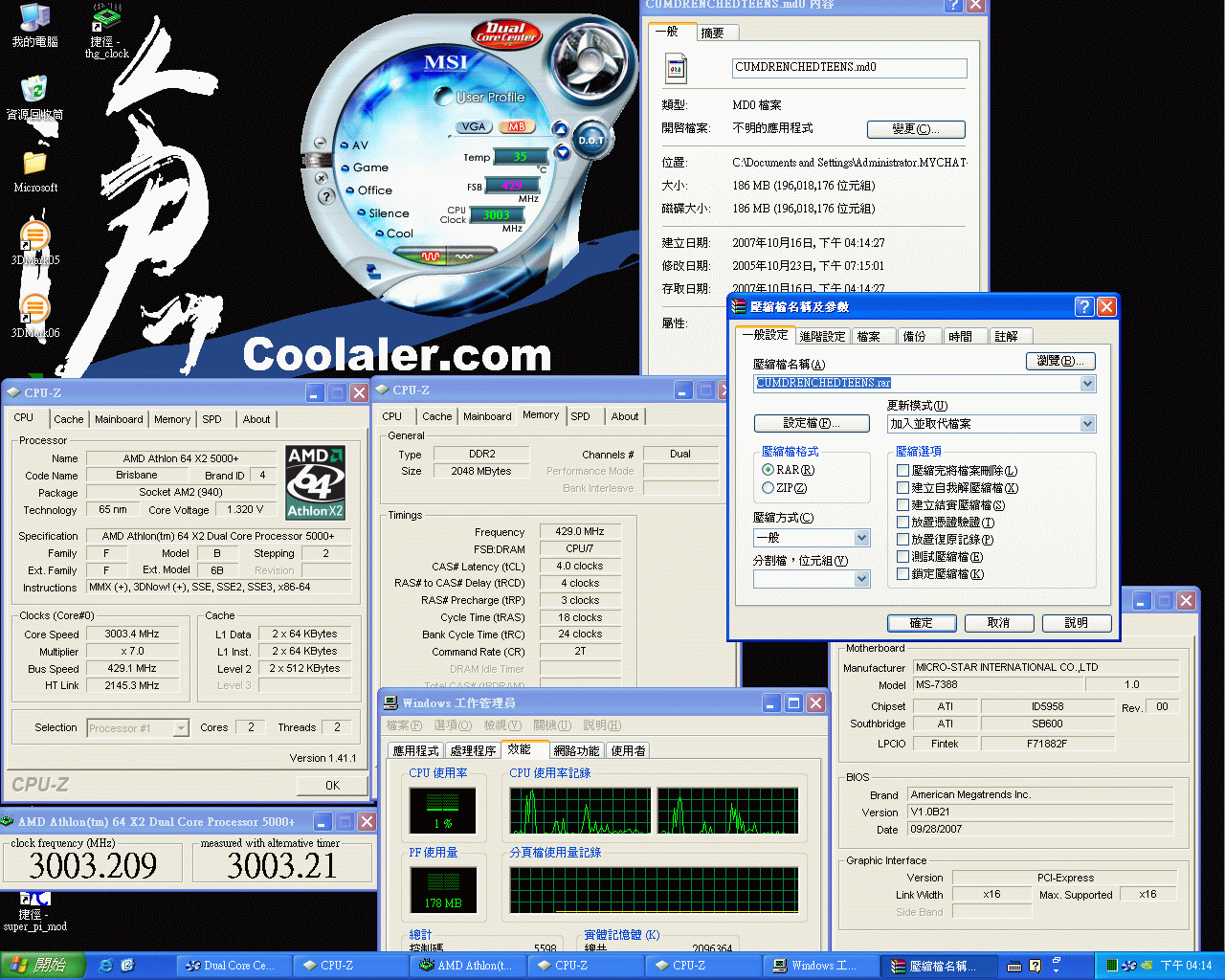Open the archive name dropdown arrow

tap(1087, 384)
